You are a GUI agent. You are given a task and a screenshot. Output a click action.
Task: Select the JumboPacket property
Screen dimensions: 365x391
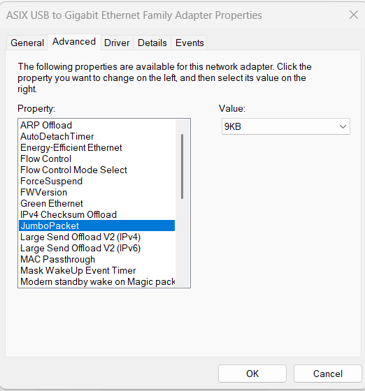pos(97,226)
